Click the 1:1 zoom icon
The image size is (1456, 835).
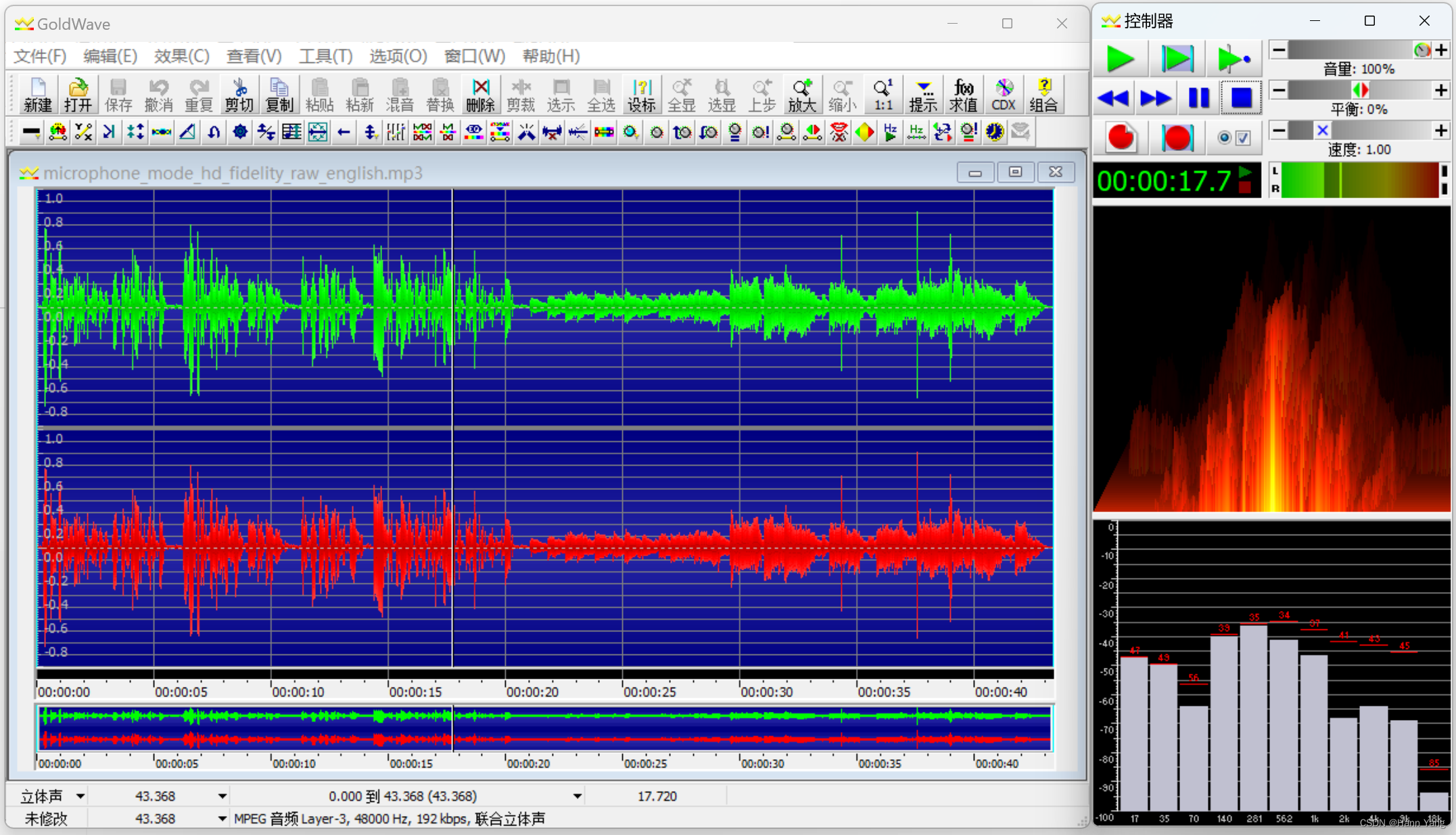coord(883,95)
